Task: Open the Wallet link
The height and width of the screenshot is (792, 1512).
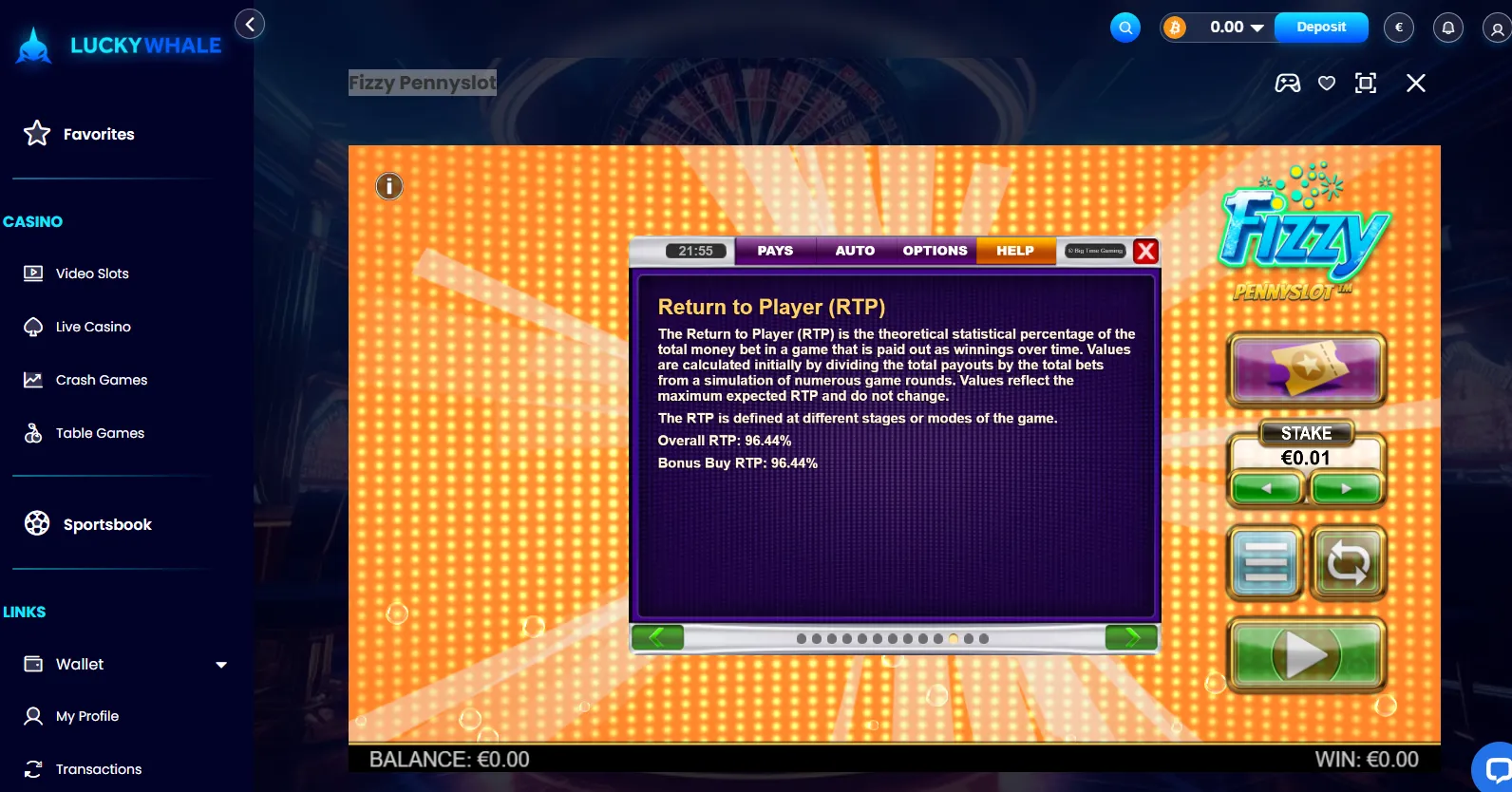Action: point(64,664)
